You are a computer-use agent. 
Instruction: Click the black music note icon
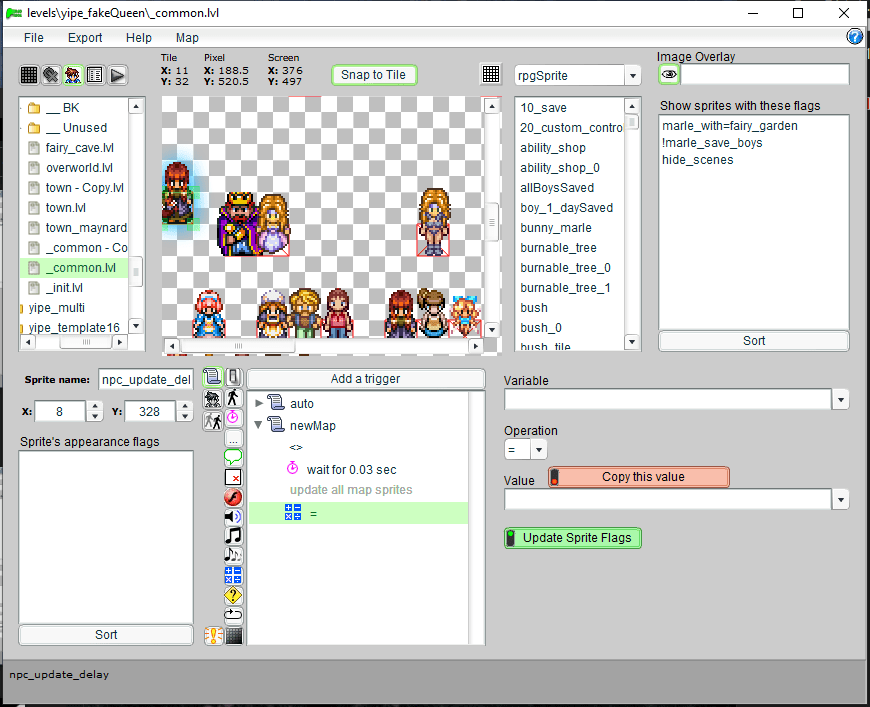click(x=233, y=535)
